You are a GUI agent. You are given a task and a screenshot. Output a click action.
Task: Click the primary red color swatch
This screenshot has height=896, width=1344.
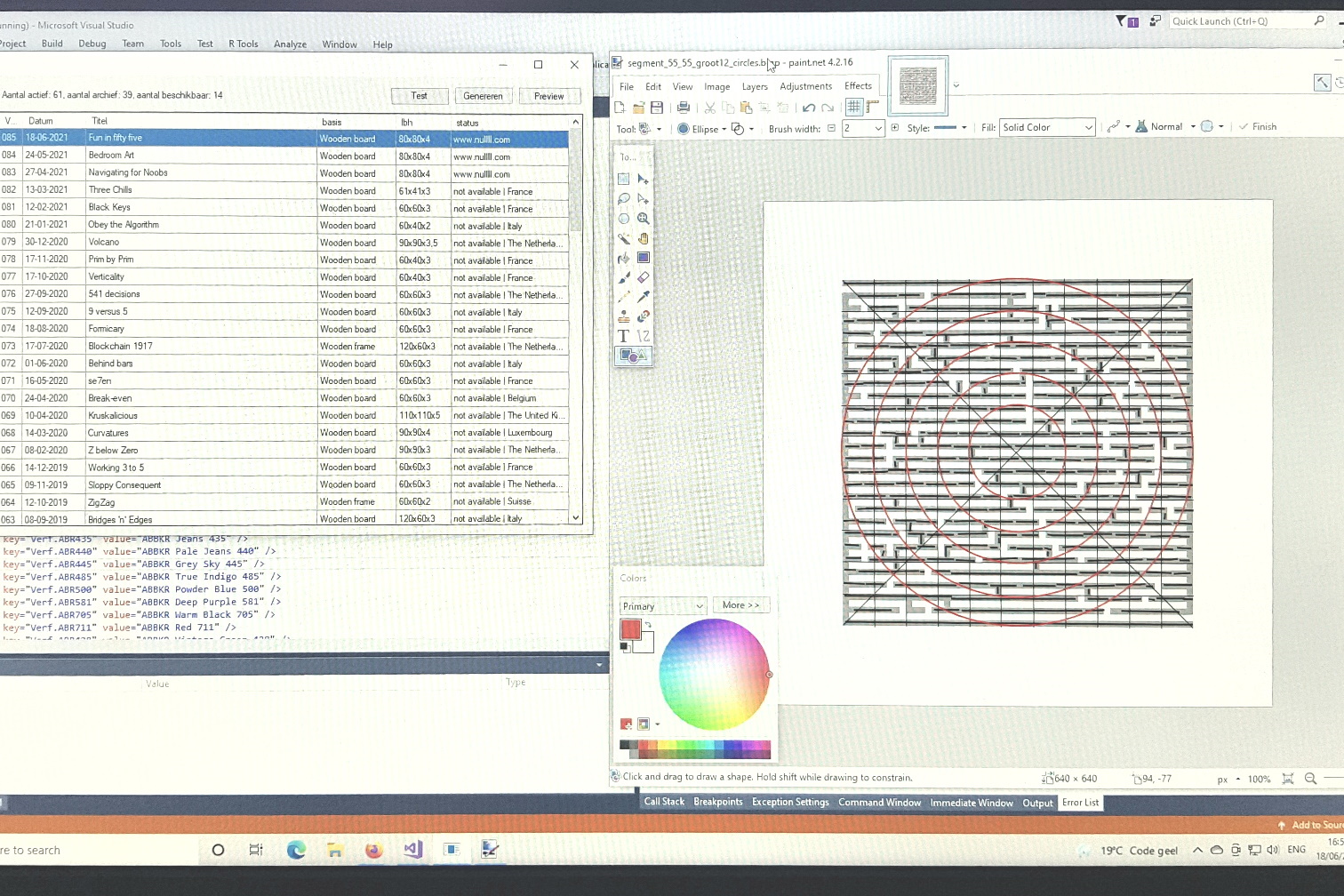630,629
